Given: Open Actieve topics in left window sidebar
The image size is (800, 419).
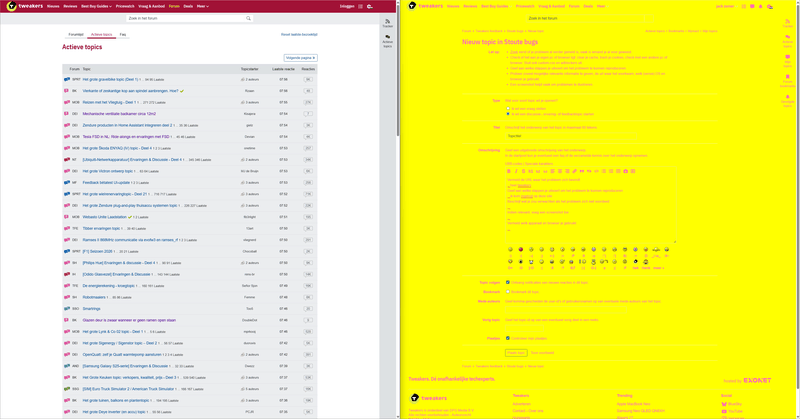Looking at the screenshot, I should (388, 41).
